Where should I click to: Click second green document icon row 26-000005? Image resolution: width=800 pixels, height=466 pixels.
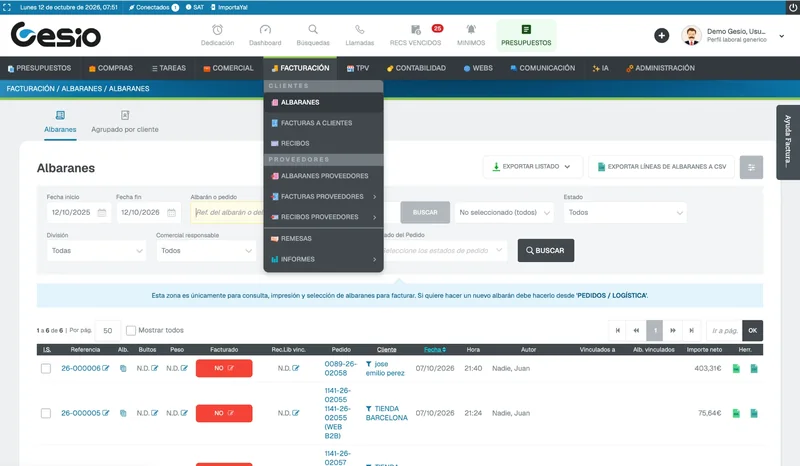[754, 413]
